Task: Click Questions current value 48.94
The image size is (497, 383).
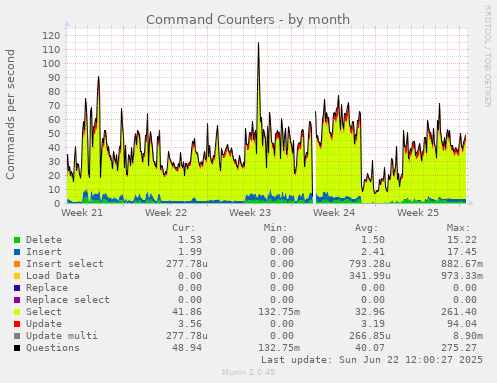Action: point(187,348)
